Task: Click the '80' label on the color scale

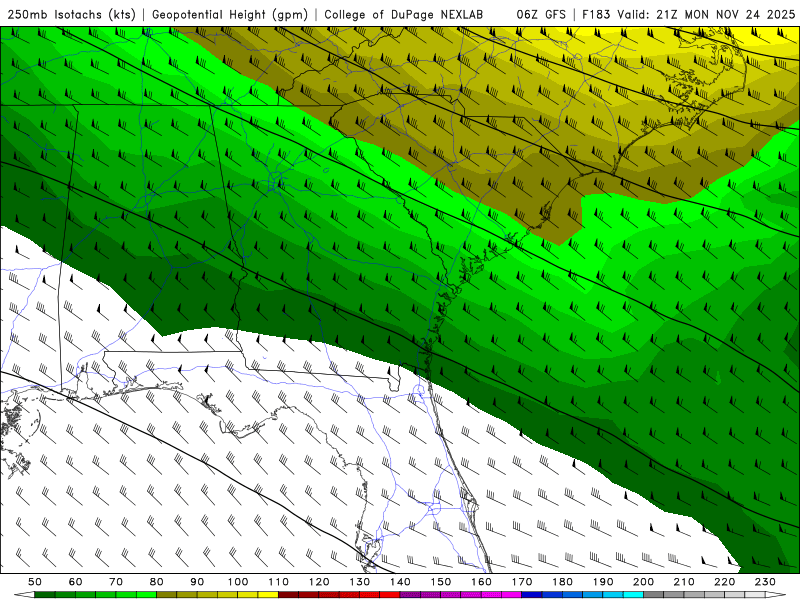Action: 157,582
